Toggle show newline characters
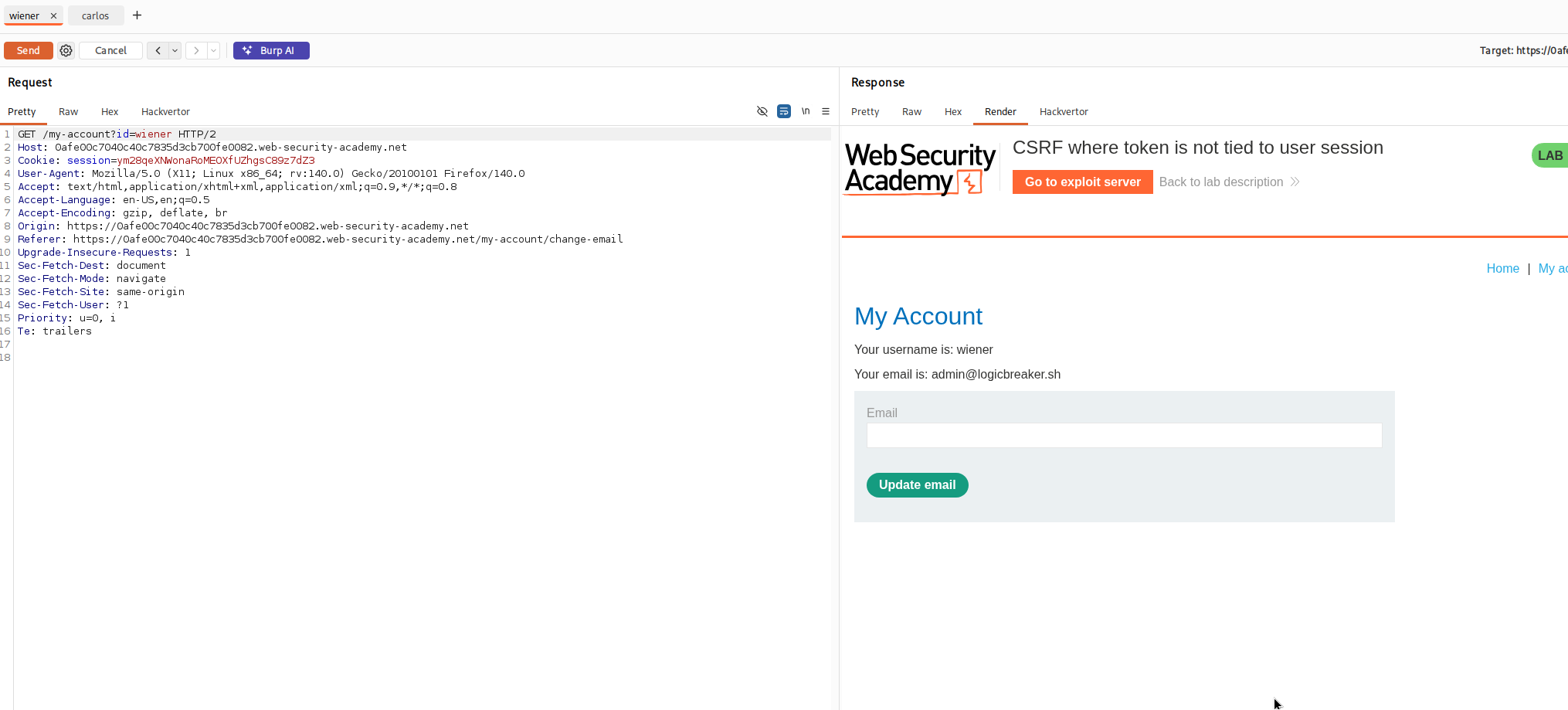 pyautogui.click(x=806, y=111)
